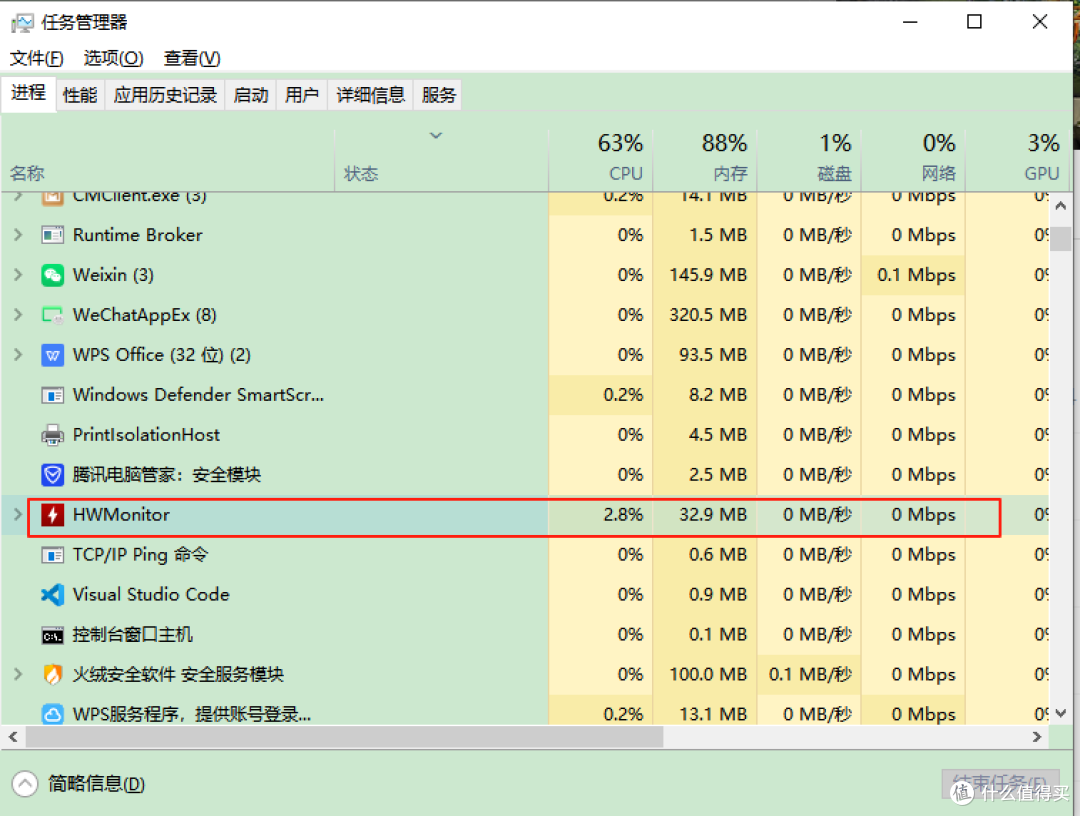Image resolution: width=1080 pixels, height=816 pixels.
Task: Select the WPS服务程序 13.1 MB memory cell
Action: pyautogui.click(x=705, y=711)
